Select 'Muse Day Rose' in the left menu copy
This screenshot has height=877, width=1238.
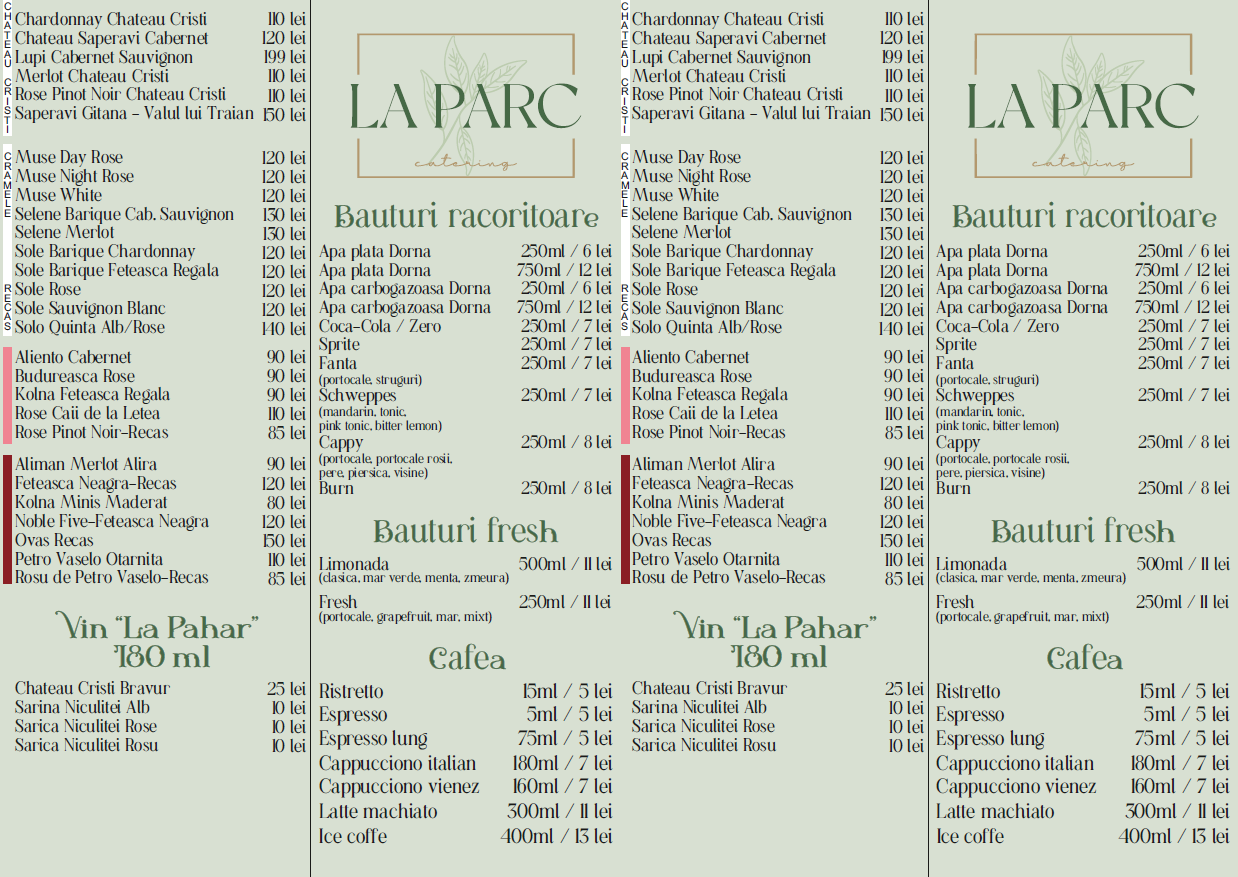click(69, 157)
